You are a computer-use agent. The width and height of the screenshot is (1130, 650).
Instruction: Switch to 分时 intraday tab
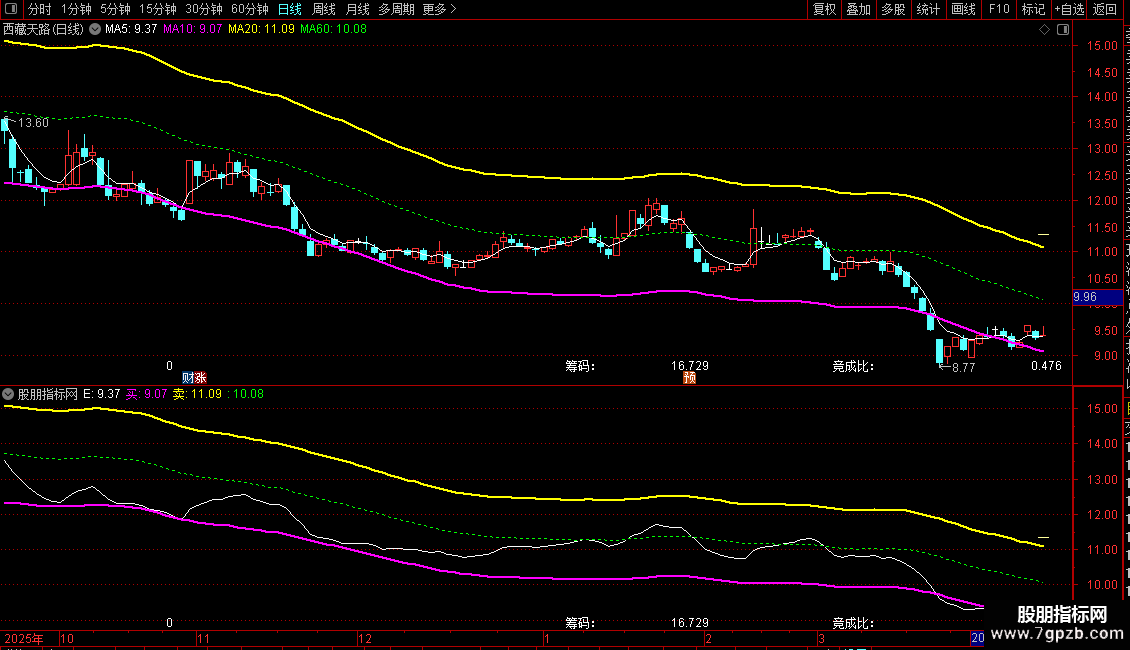click(x=40, y=9)
